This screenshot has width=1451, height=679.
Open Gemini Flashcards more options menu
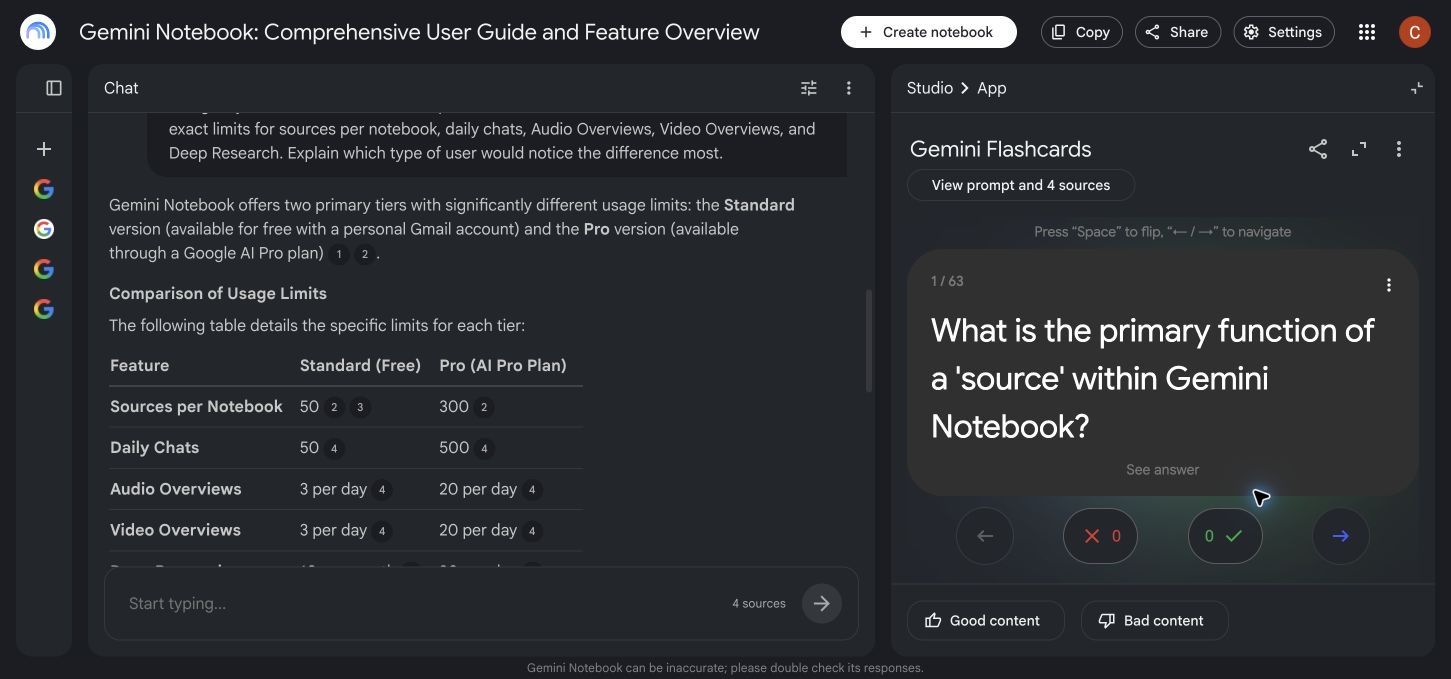[x=1398, y=149]
